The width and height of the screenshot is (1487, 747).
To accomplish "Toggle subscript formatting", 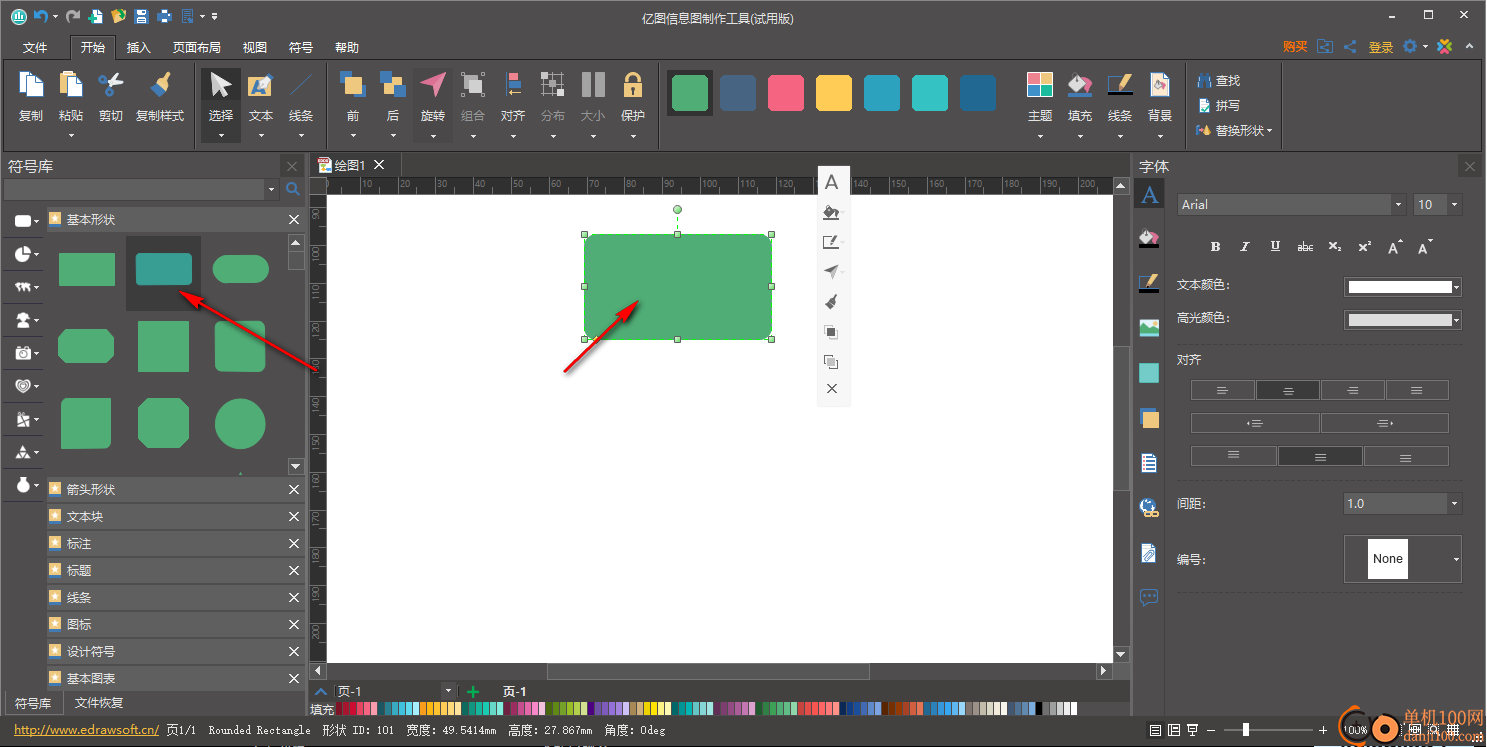I will pyautogui.click(x=1335, y=246).
